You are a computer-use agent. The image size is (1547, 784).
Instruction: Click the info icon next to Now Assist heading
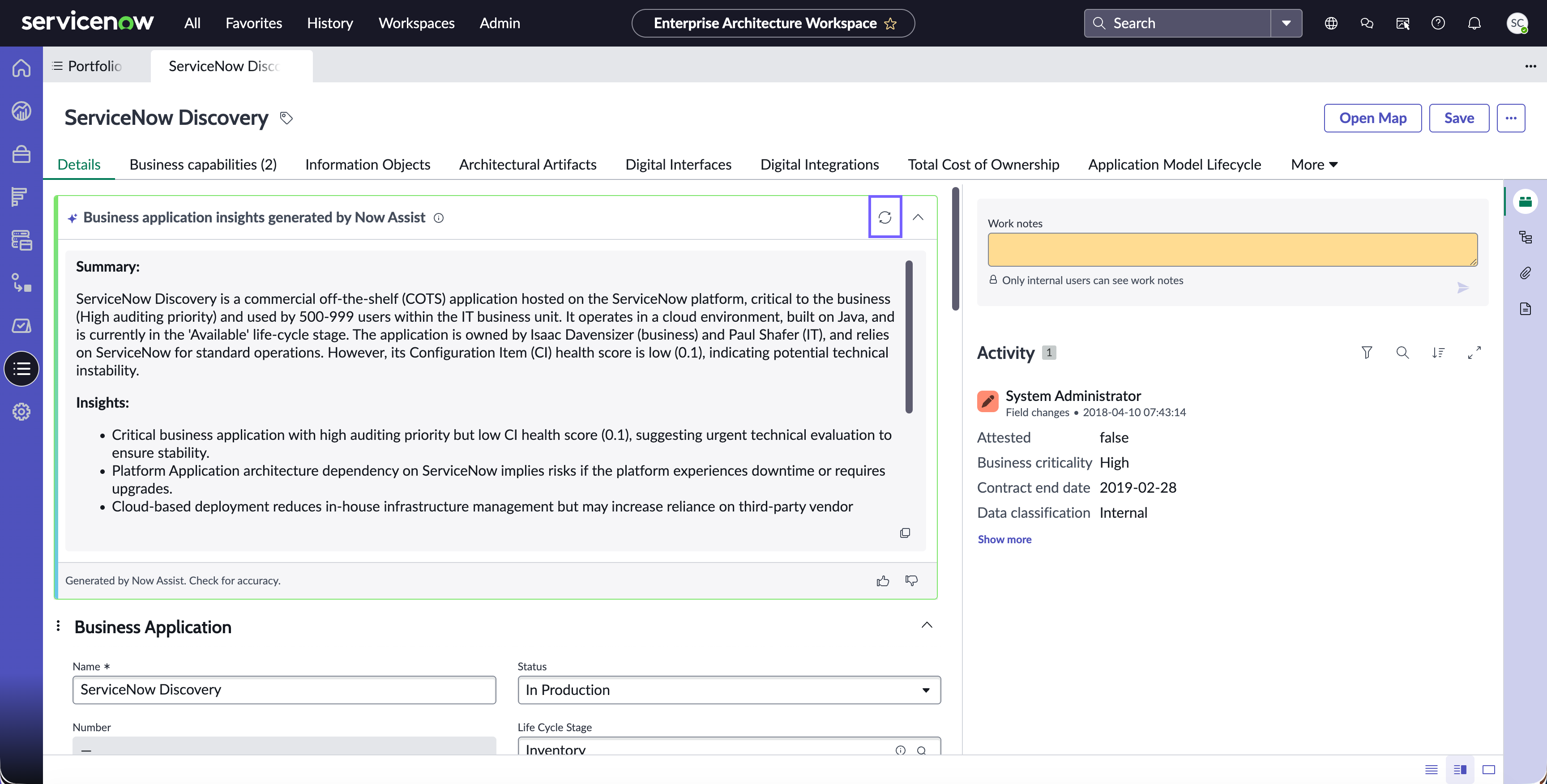pos(439,218)
